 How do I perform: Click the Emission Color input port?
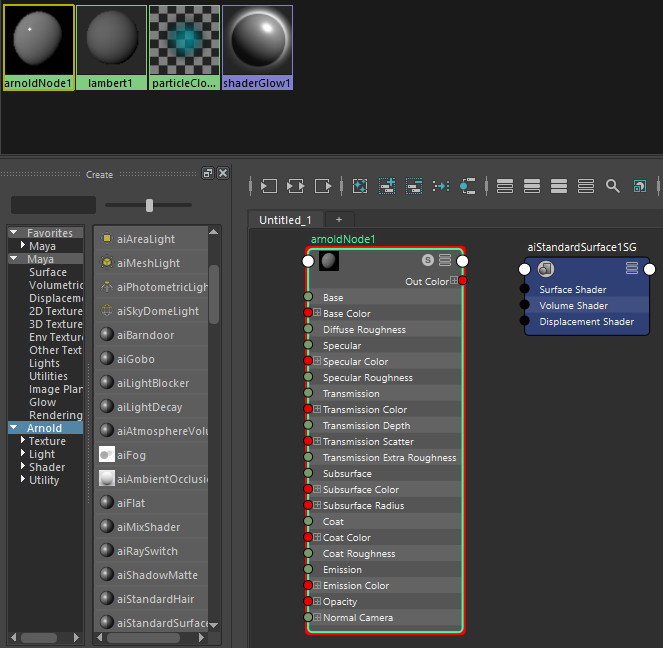308,585
